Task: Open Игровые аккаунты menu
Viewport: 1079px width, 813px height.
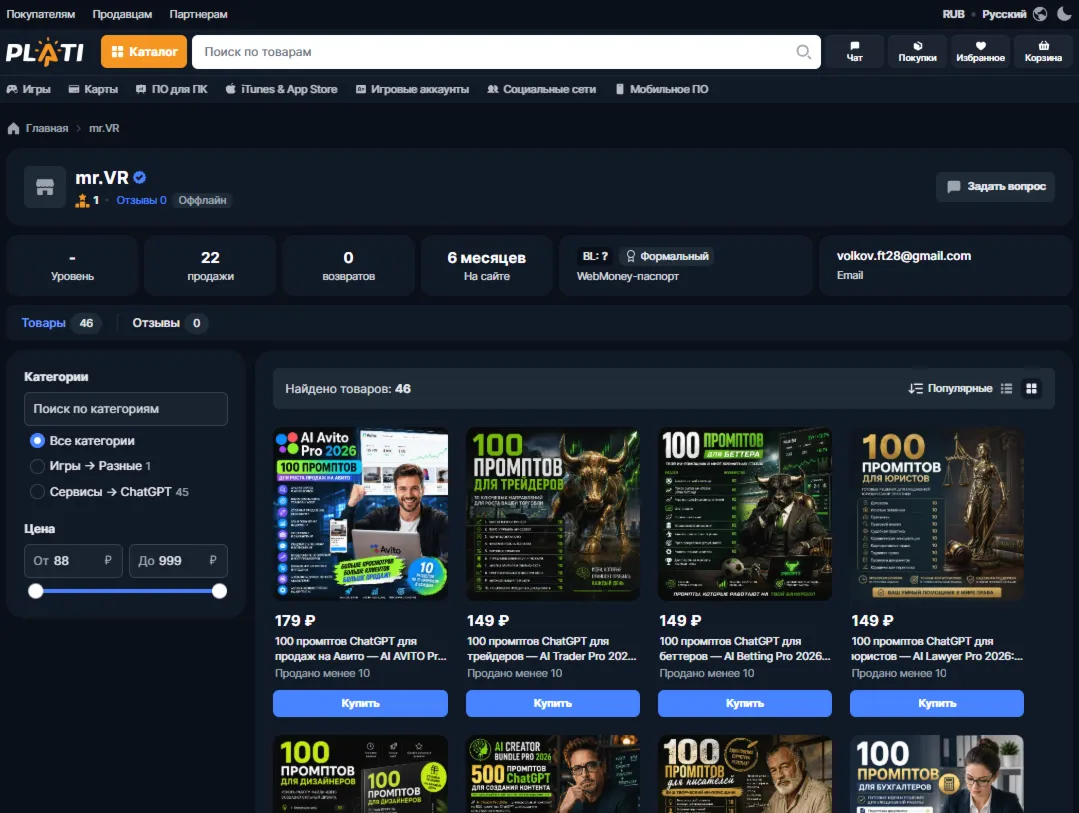Action: click(412, 89)
